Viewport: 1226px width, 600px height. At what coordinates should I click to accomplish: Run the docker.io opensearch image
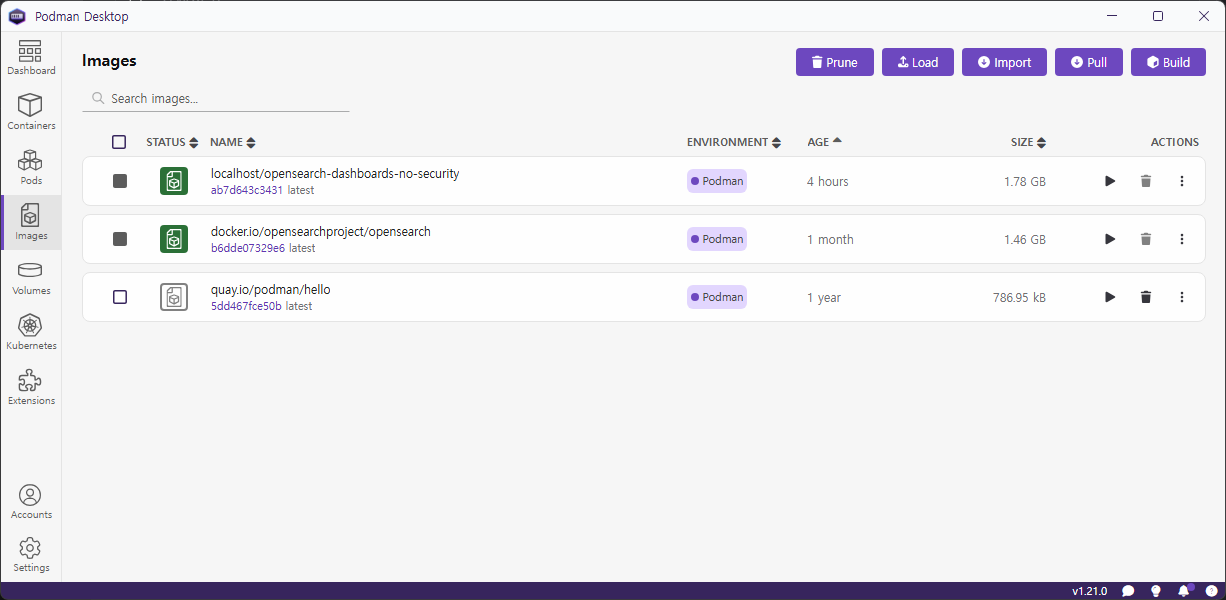click(1110, 239)
